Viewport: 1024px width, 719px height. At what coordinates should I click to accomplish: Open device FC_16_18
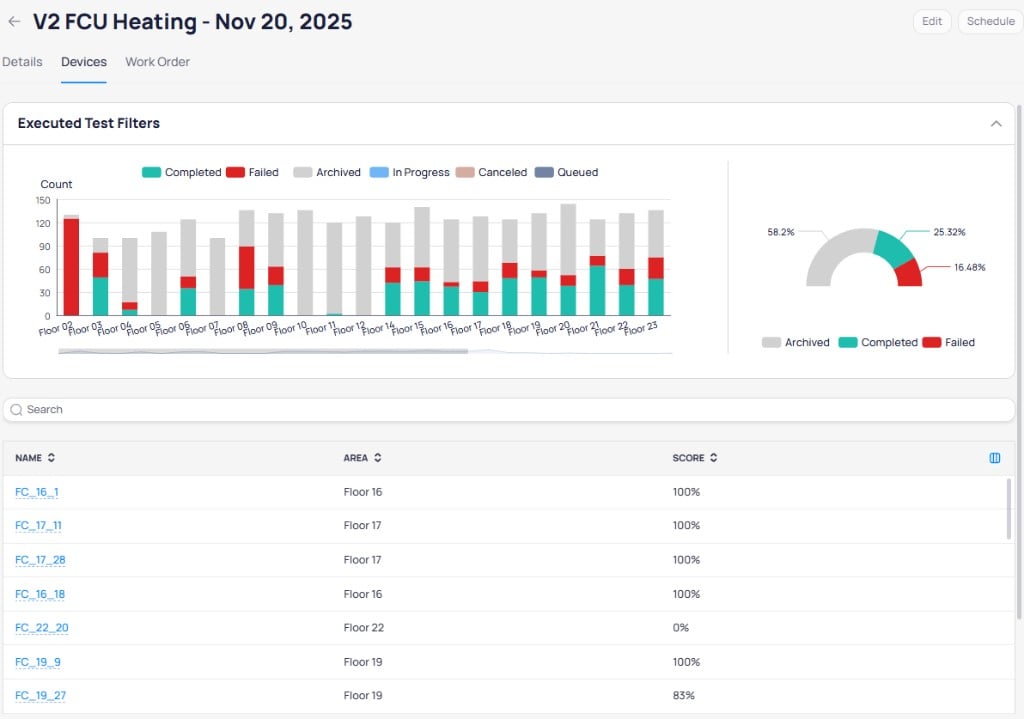[x=40, y=594]
